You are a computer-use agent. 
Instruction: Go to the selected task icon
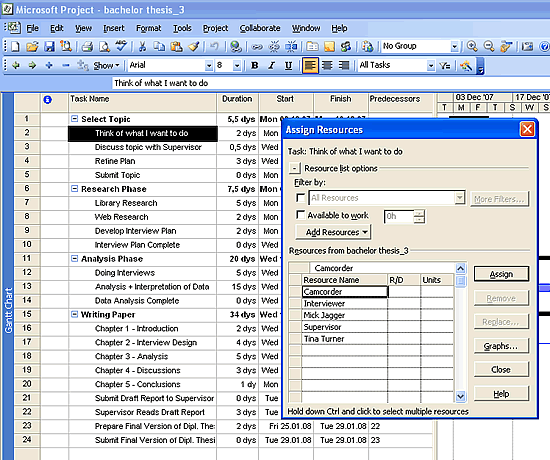pos(506,46)
